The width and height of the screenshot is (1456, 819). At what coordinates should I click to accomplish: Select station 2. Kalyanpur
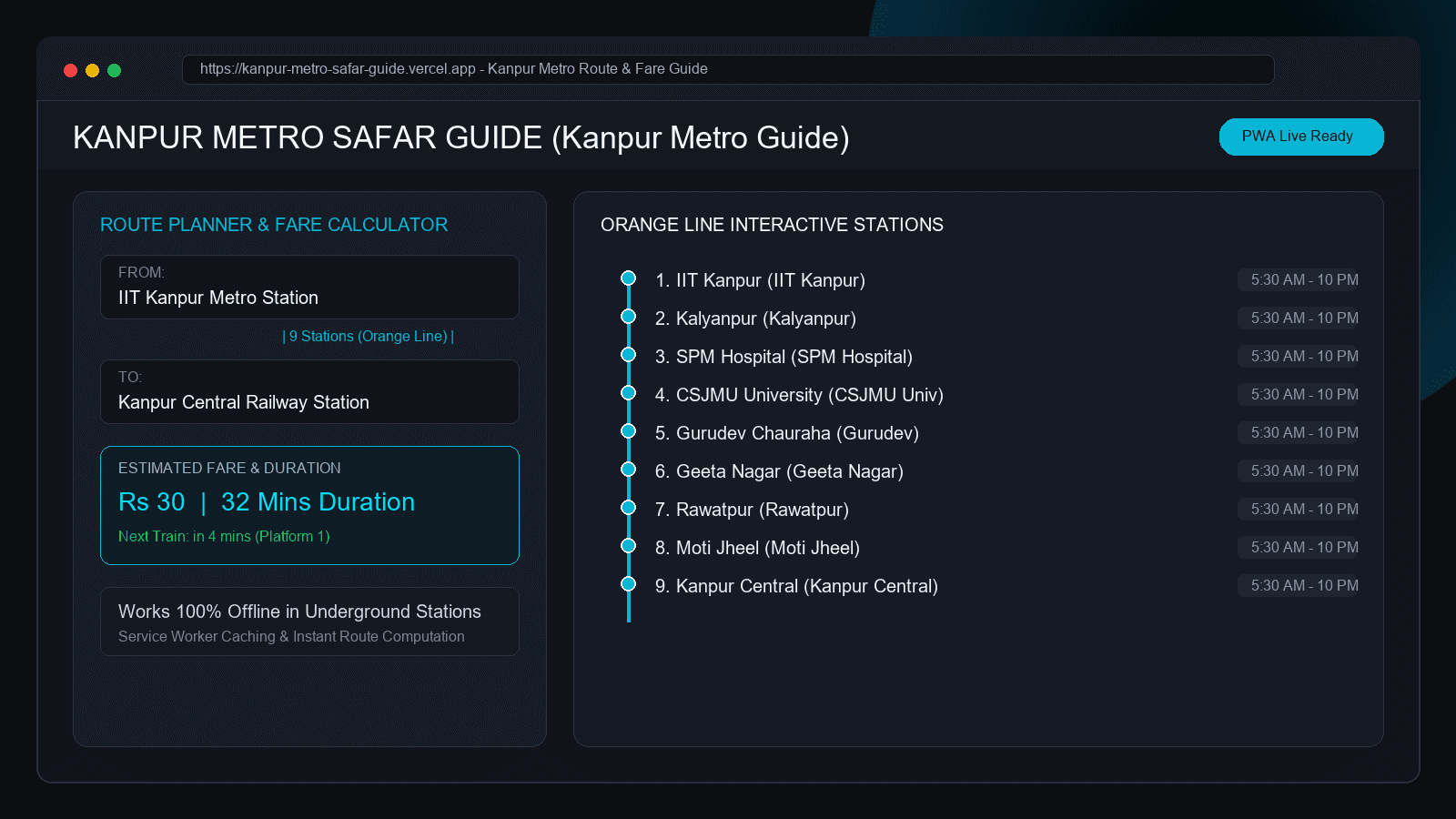[755, 318]
